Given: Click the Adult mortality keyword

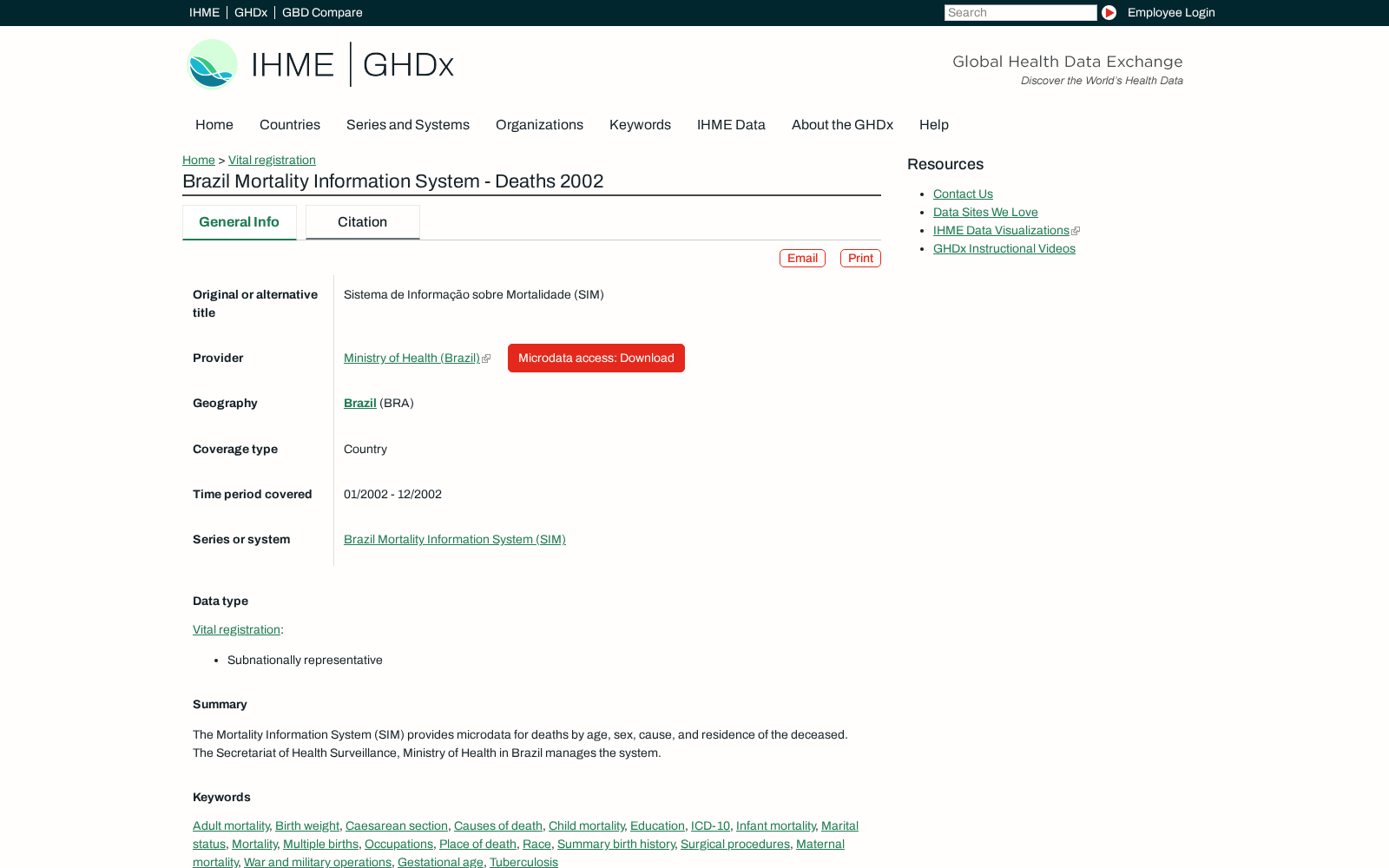Looking at the screenshot, I should click(231, 825).
